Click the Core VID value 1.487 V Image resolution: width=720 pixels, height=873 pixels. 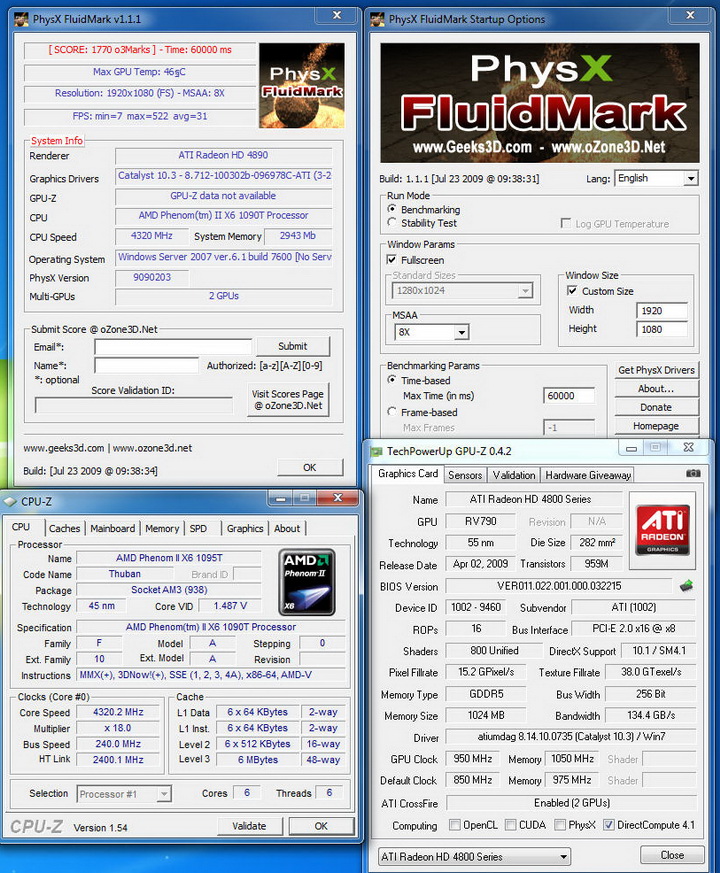(231, 606)
